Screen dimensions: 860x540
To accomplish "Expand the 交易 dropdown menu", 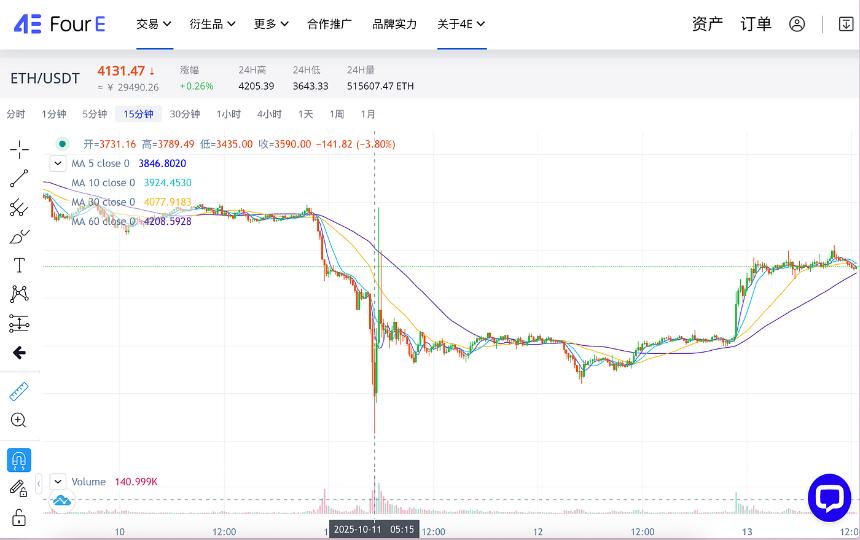I will click(153, 24).
